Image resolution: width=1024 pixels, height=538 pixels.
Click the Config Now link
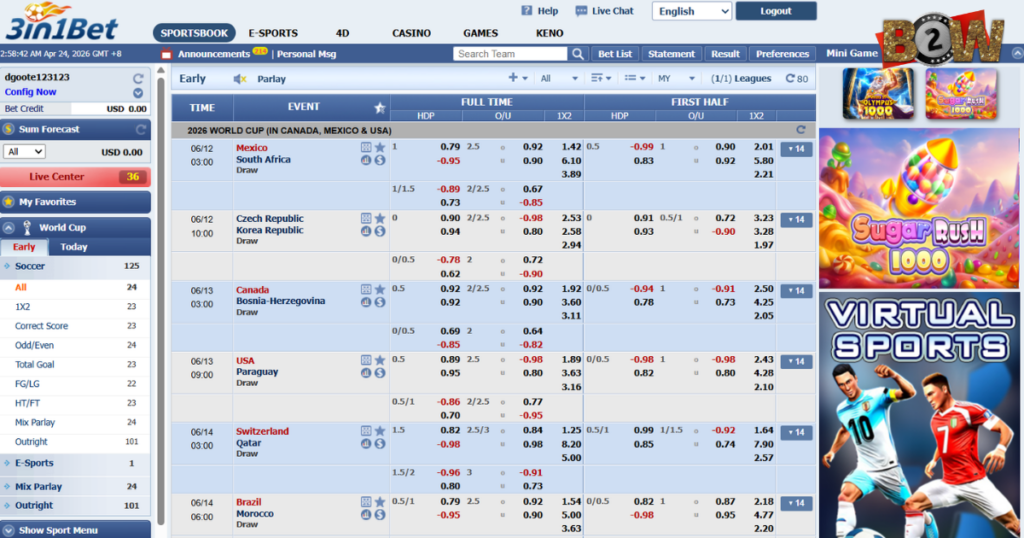[x=31, y=92]
